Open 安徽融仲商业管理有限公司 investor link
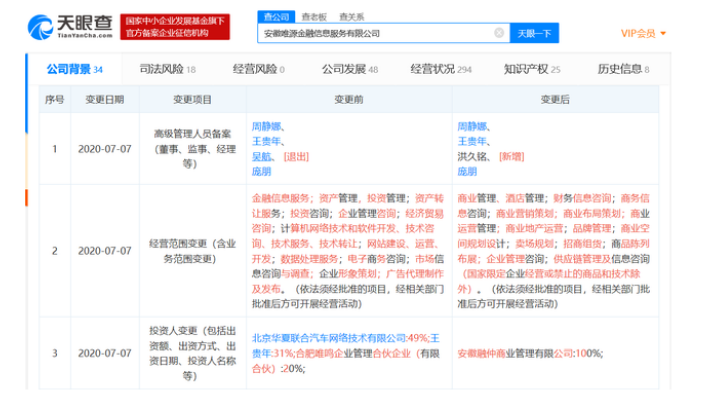The height and width of the screenshot is (410, 706). coord(515,353)
